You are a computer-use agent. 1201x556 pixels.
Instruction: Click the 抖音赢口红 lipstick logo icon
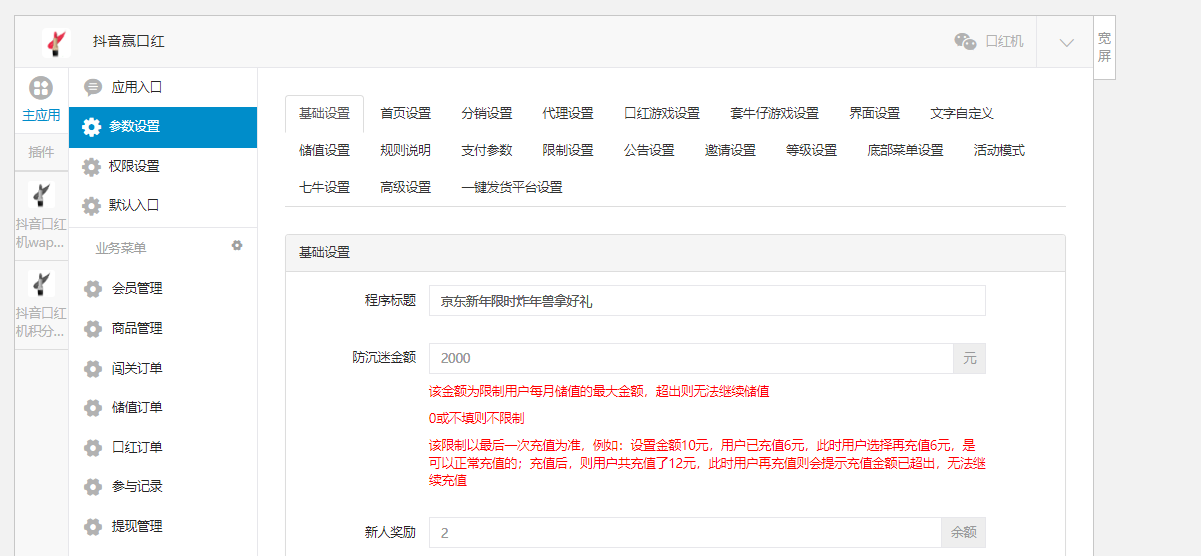56,42
